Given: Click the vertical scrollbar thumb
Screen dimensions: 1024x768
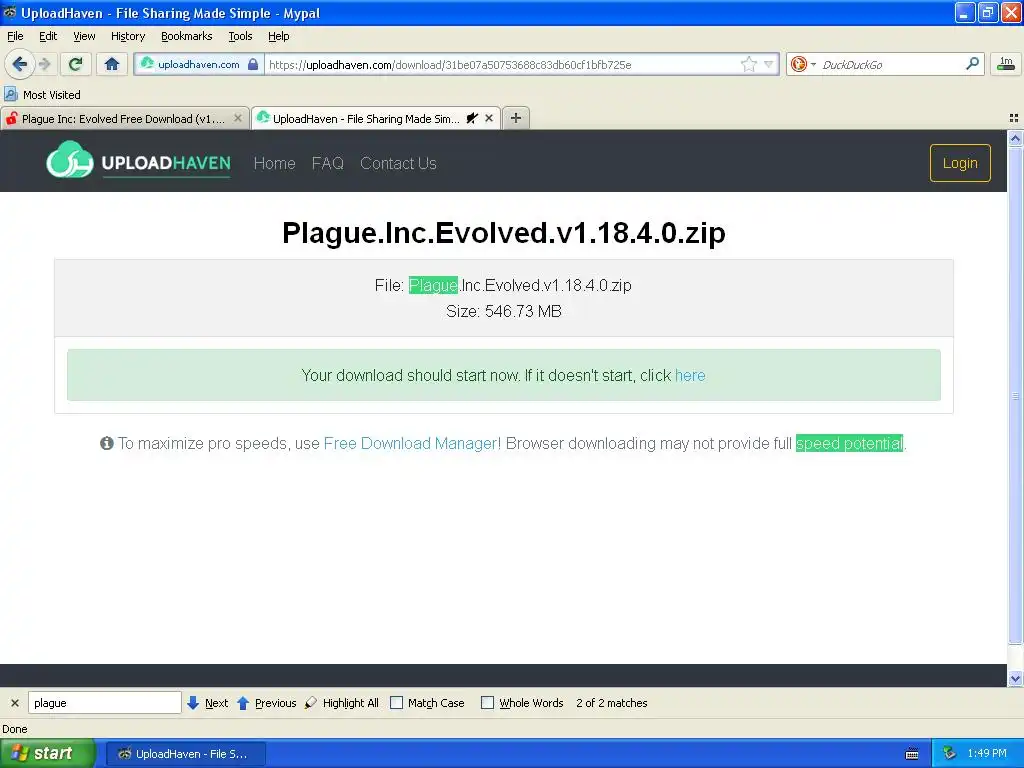Looking at the screenshot, I should click(x=1015, y=396).
